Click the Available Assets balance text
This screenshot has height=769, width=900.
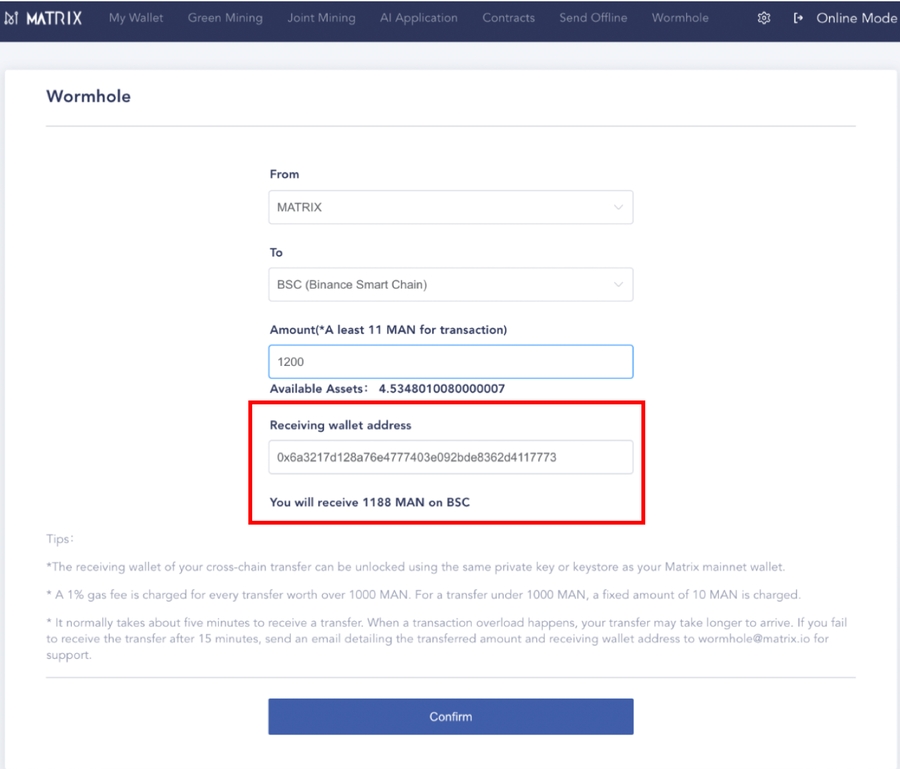point(386,388)
